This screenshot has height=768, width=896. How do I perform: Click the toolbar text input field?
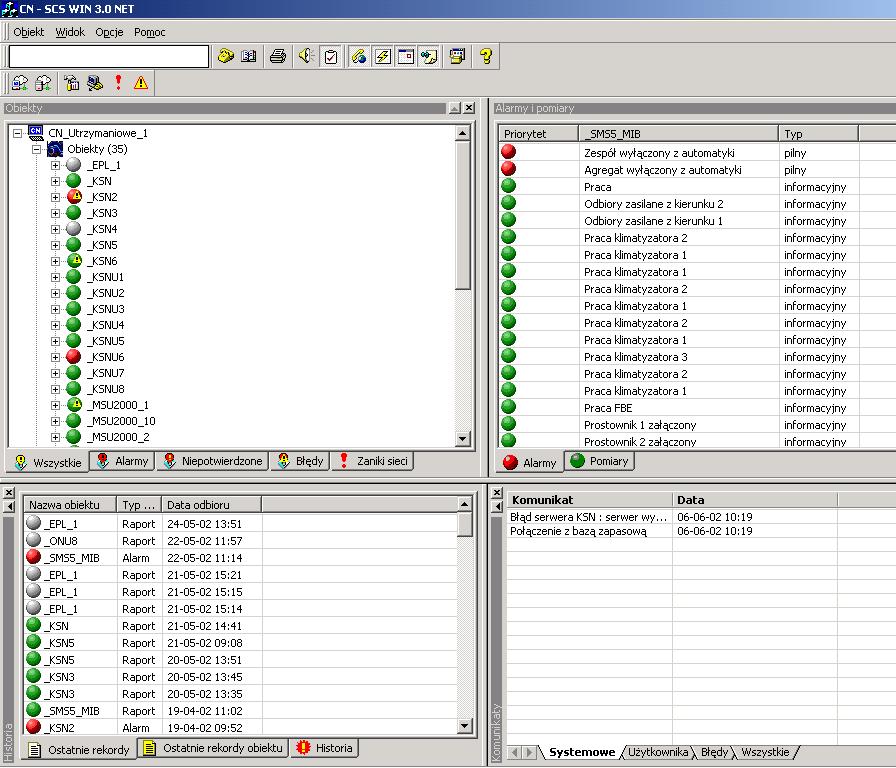tap(109, 57)
